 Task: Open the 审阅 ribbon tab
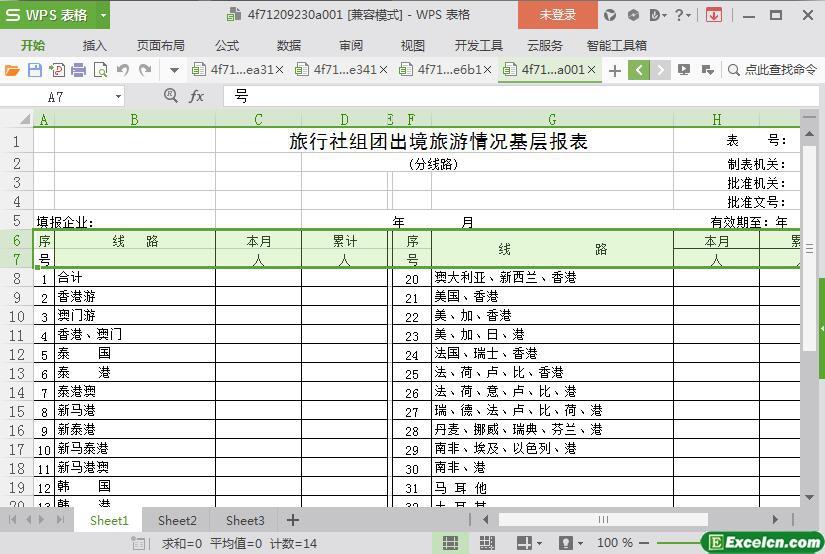click(x=351, y=46)
